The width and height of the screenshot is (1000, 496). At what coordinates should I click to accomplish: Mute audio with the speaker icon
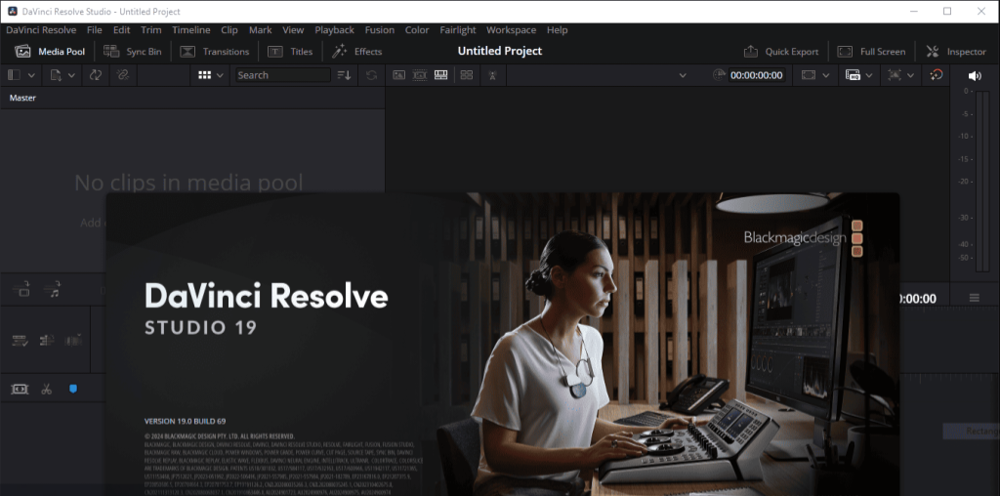click(975, 76)
